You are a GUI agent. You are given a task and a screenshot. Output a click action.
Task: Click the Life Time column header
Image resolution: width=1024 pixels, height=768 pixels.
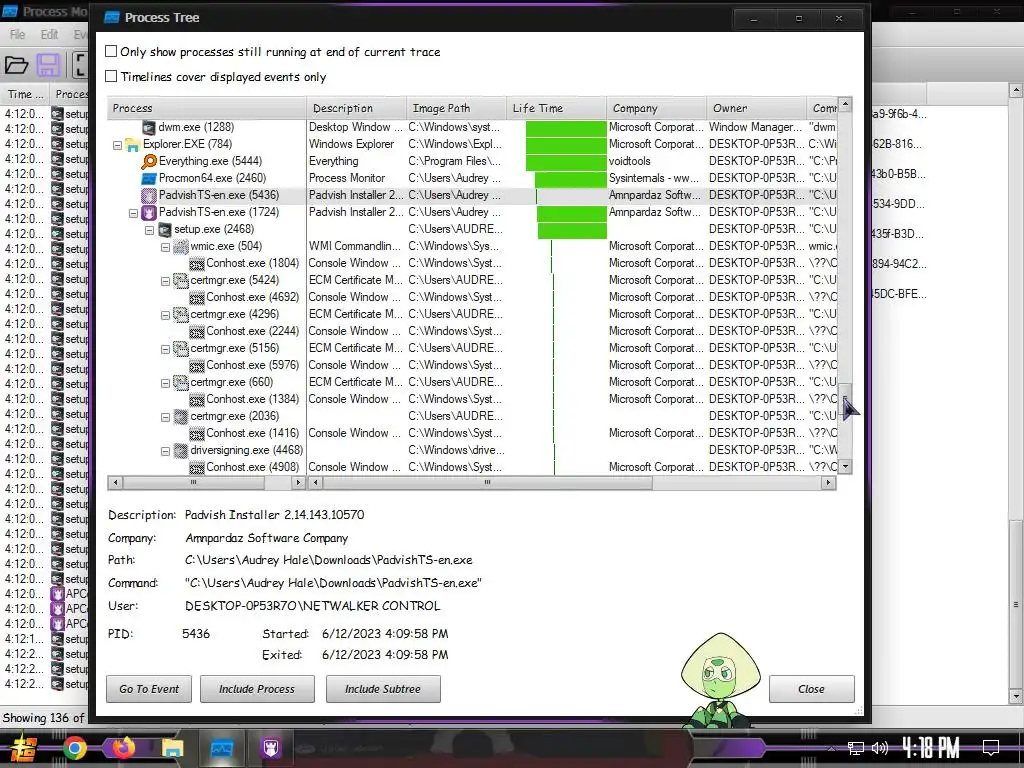click(556, 108)
